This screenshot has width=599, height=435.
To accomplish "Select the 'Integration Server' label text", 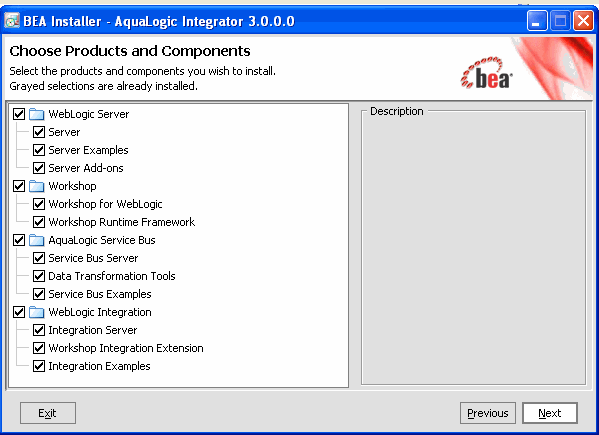I will [x=93, y=330].
